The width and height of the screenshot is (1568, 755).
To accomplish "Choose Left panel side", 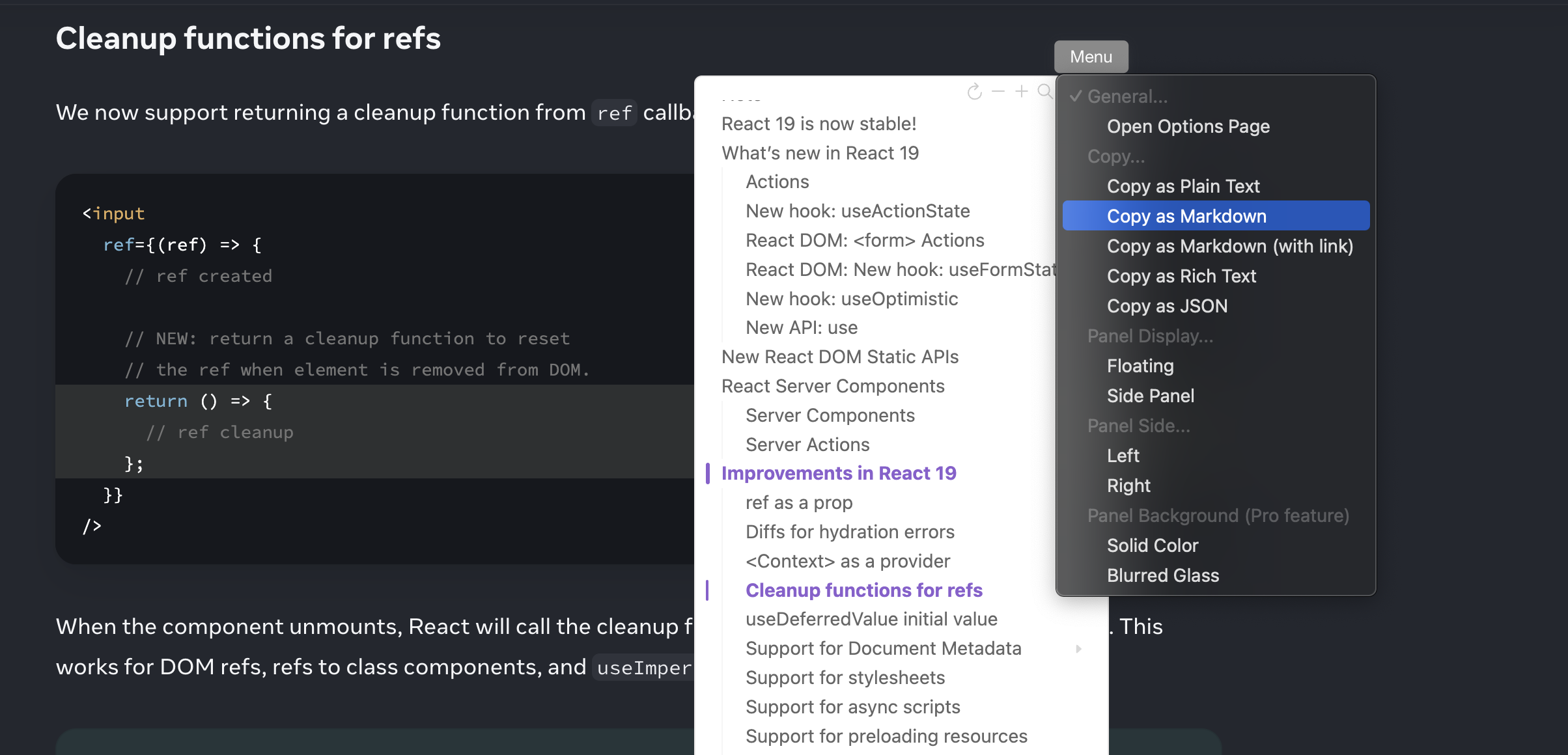I will point(1123,456).
